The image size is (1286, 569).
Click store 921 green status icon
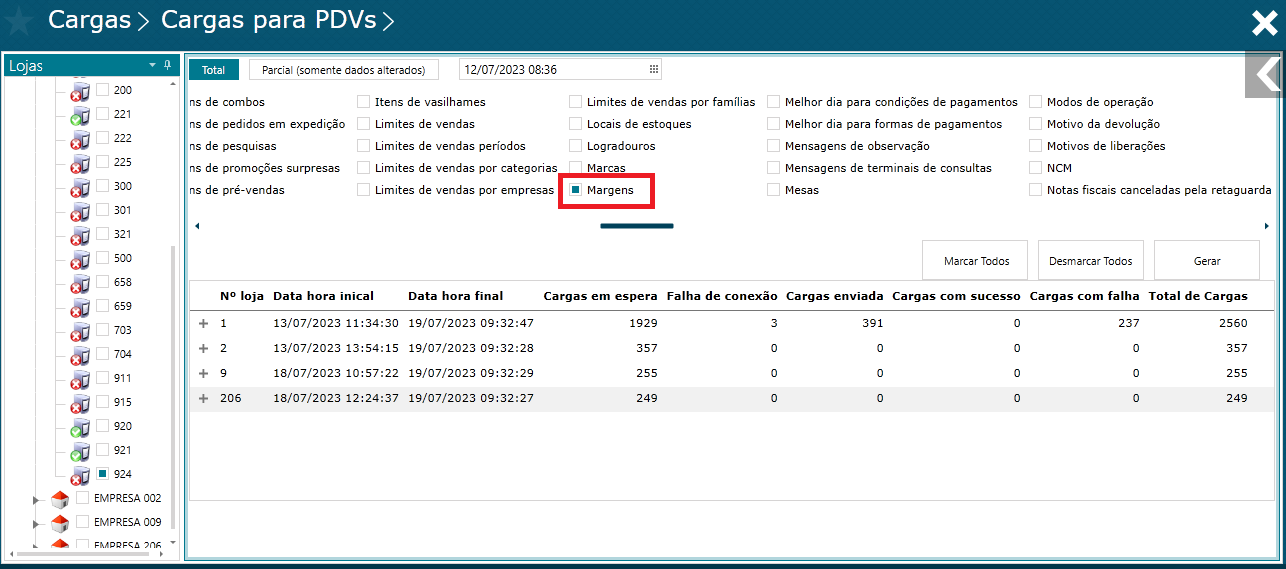(79, 452)
